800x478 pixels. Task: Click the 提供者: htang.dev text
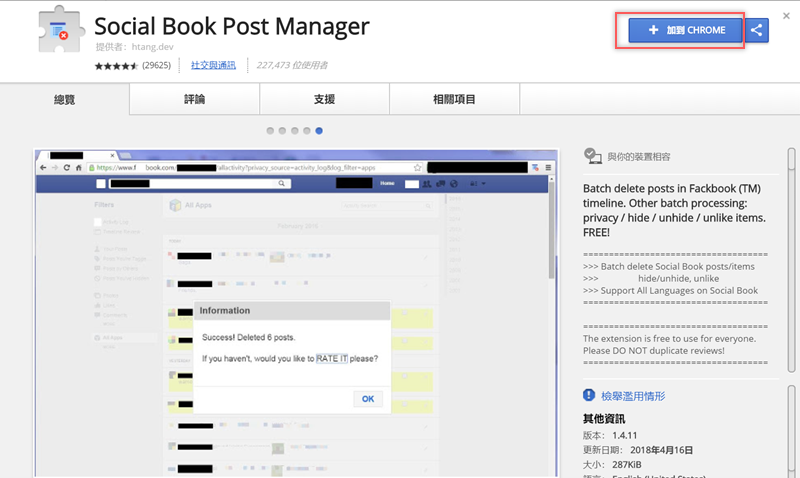coord(134,47)
